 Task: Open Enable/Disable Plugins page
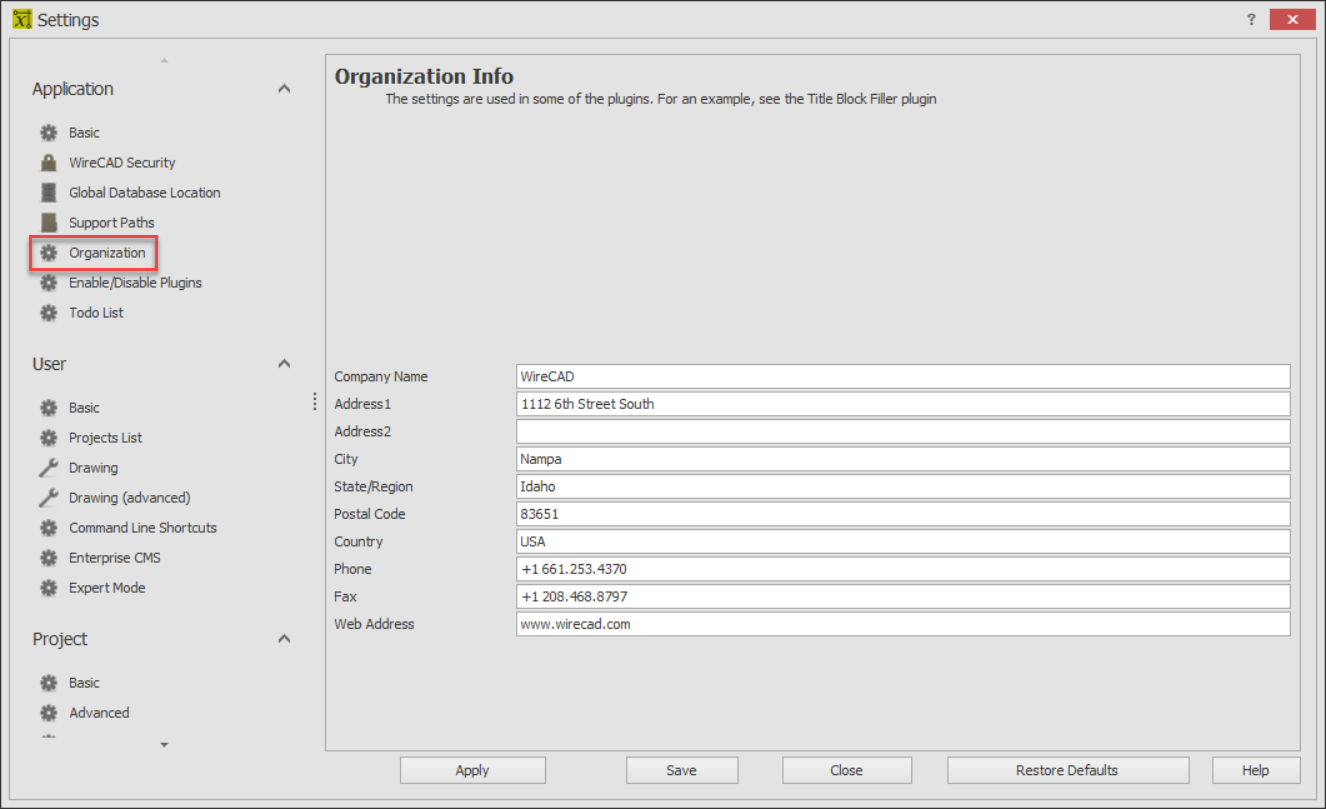(x=135, y=283)
